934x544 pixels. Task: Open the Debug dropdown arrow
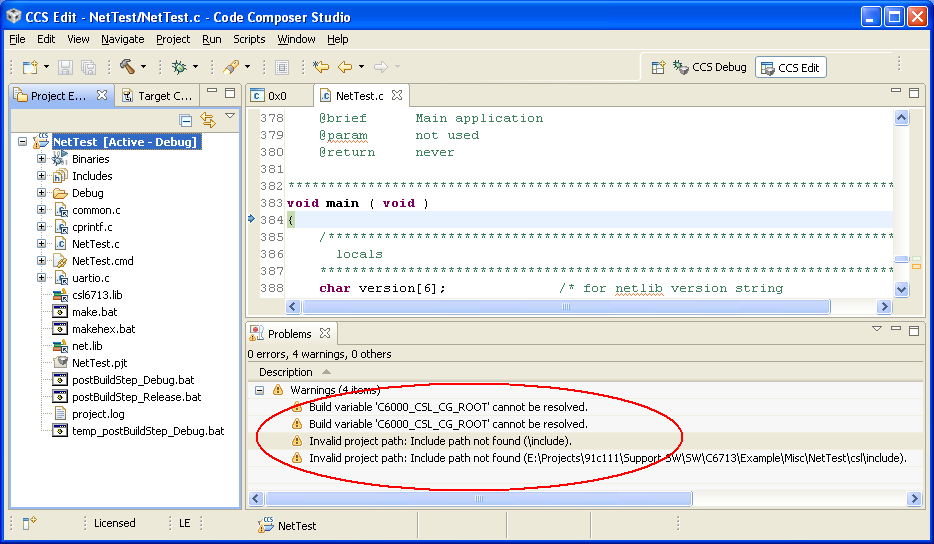pyautogui.click(x=195, y=67)
